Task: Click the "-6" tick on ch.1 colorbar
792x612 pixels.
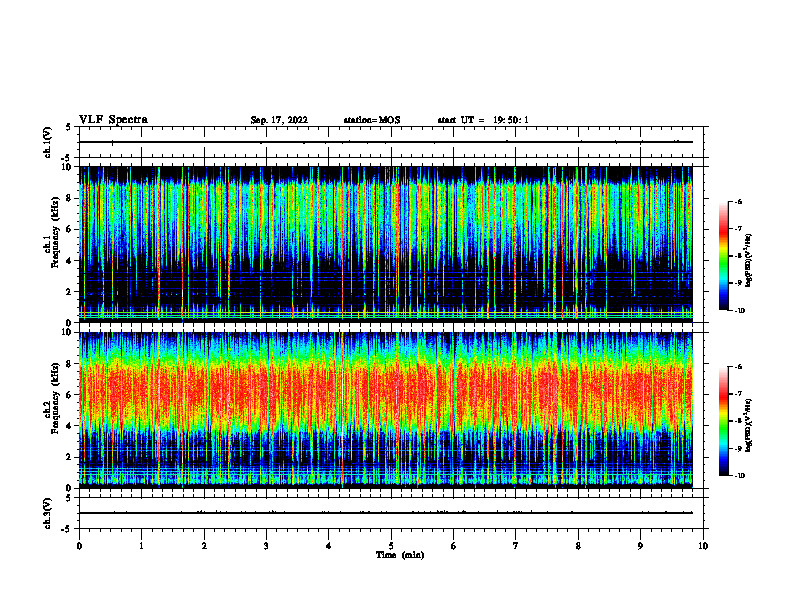Action: (738, 201)
